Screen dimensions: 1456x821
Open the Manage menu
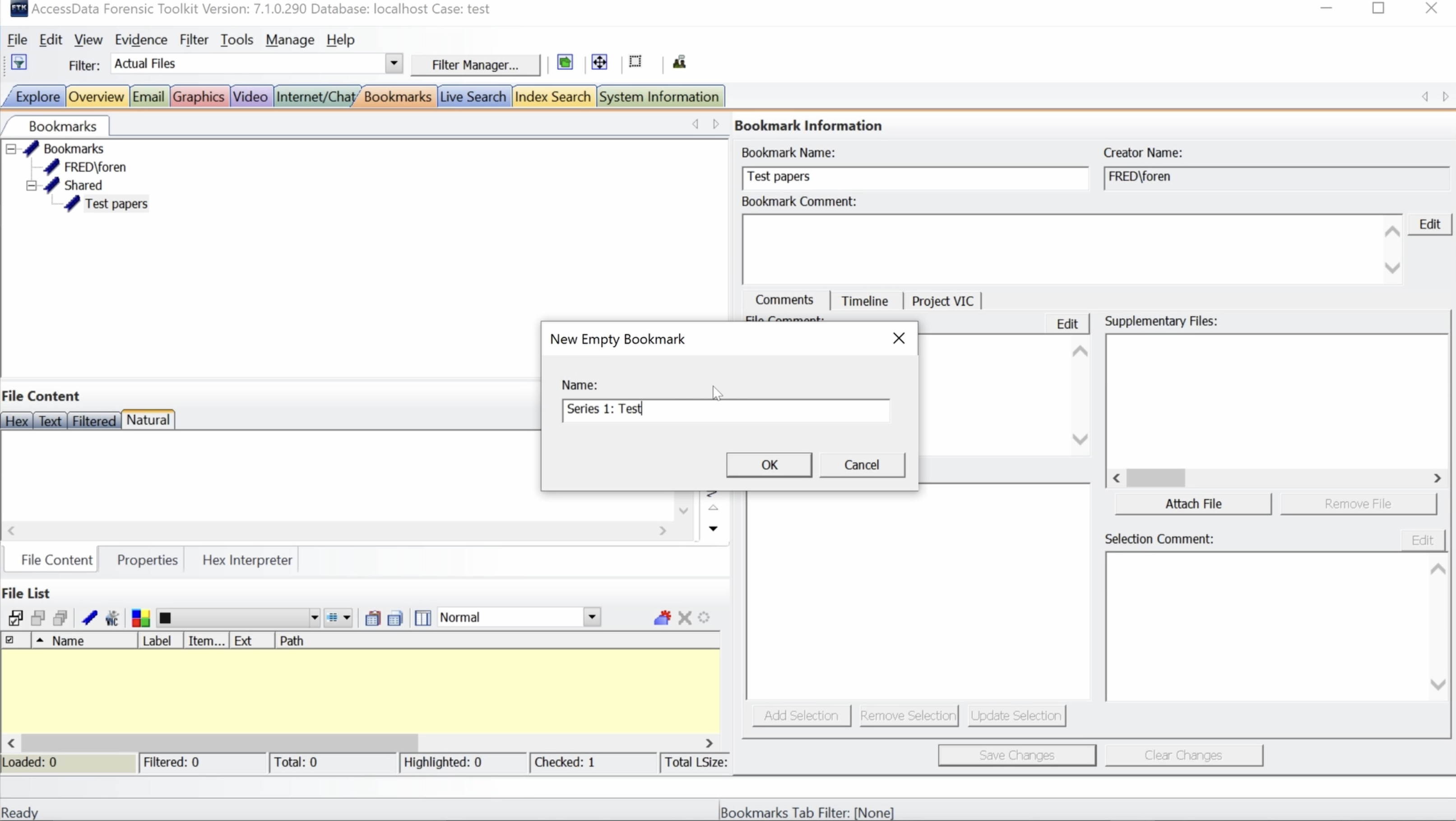pos(290,40)
